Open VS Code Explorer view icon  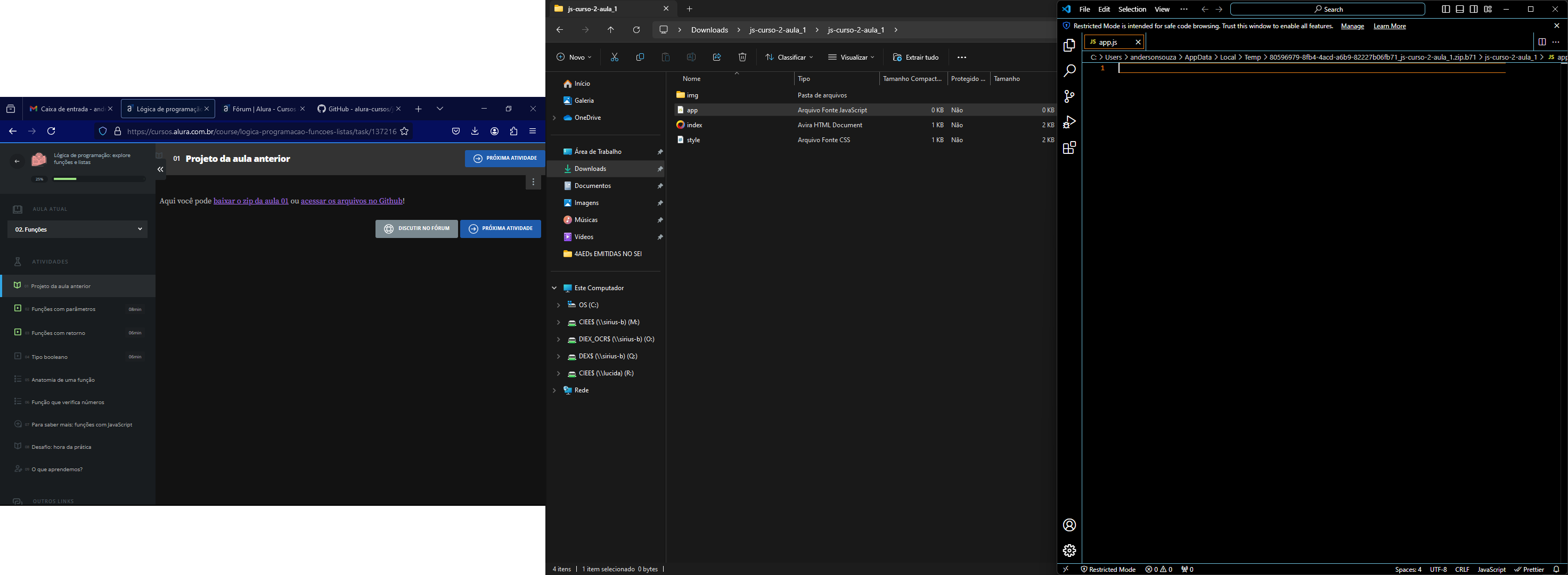(x=1069, y=46)
